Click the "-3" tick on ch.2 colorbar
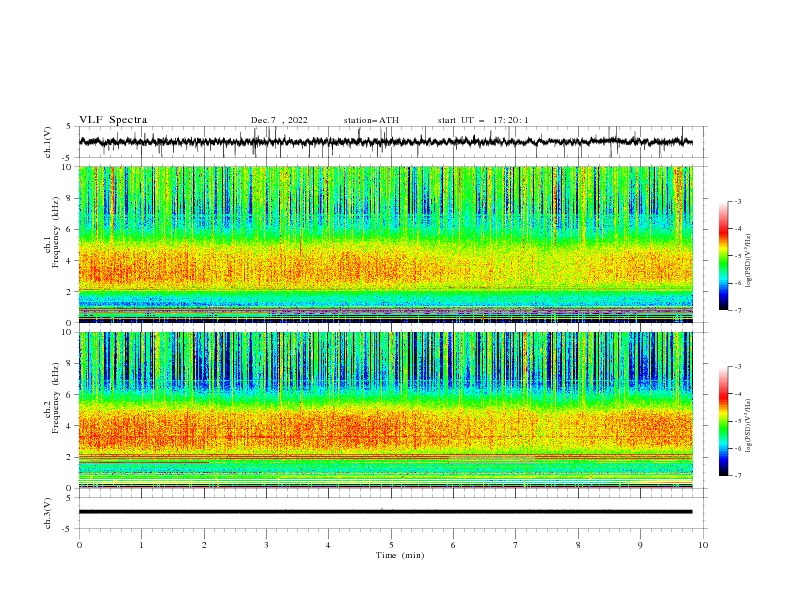 (x=737, y=367)
